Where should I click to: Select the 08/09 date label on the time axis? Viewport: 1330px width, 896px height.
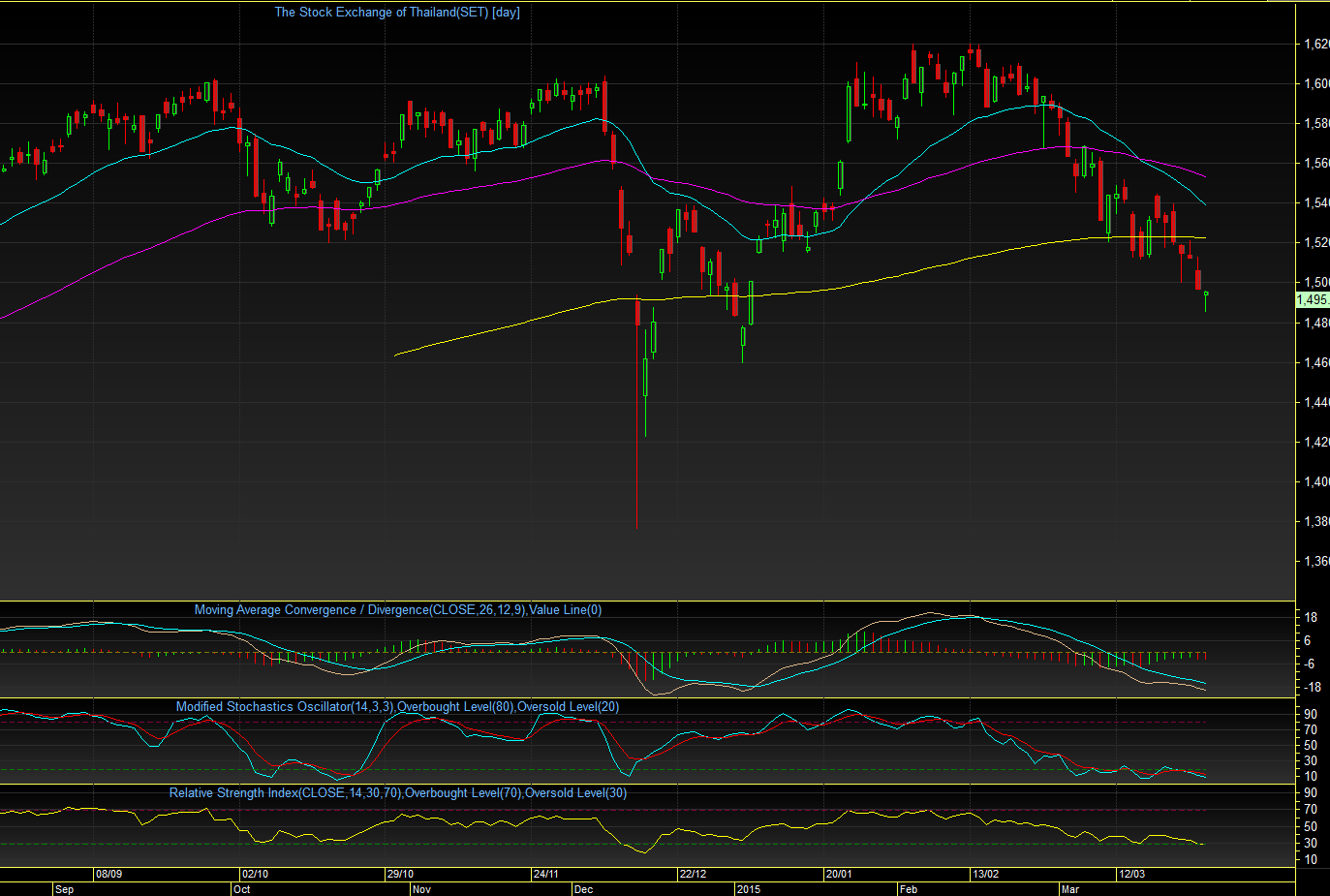pos(108,874)
